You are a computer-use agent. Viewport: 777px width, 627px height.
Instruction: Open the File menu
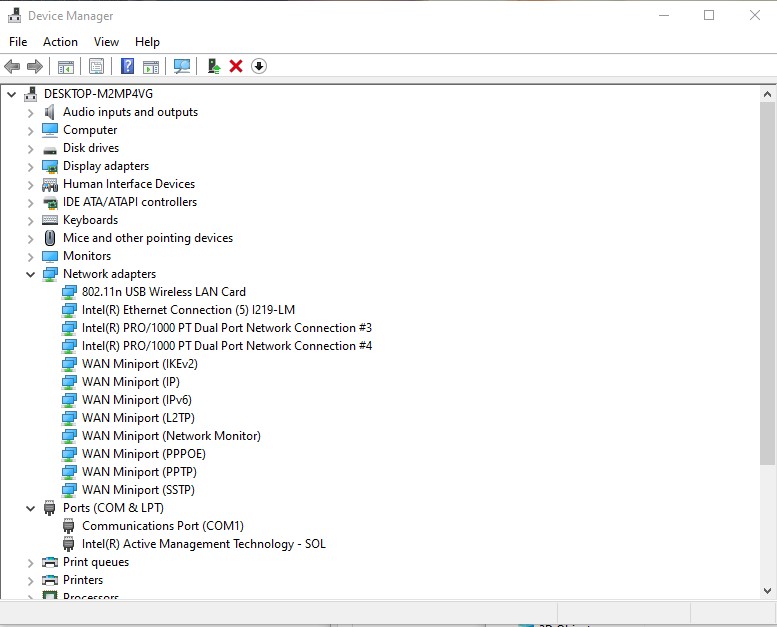18,42
